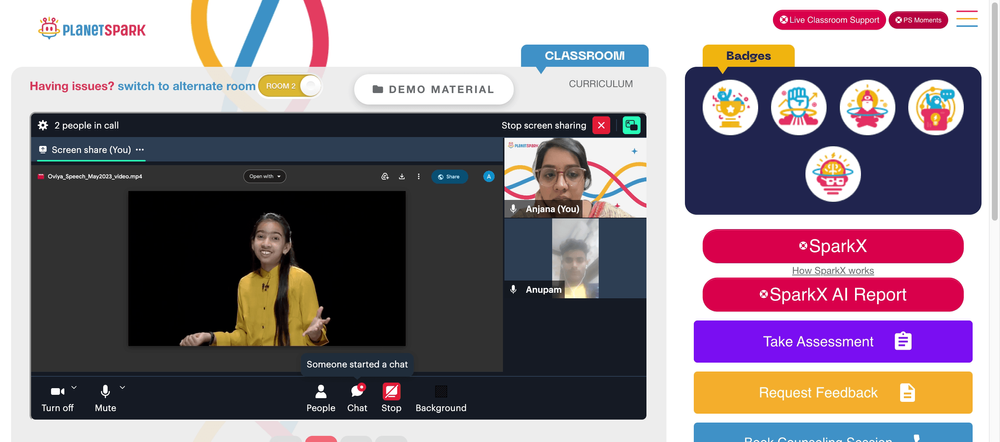Open Background effects option
This screenshot has height=442, width=1000.
pyautogui.click(x=441, y=399)
